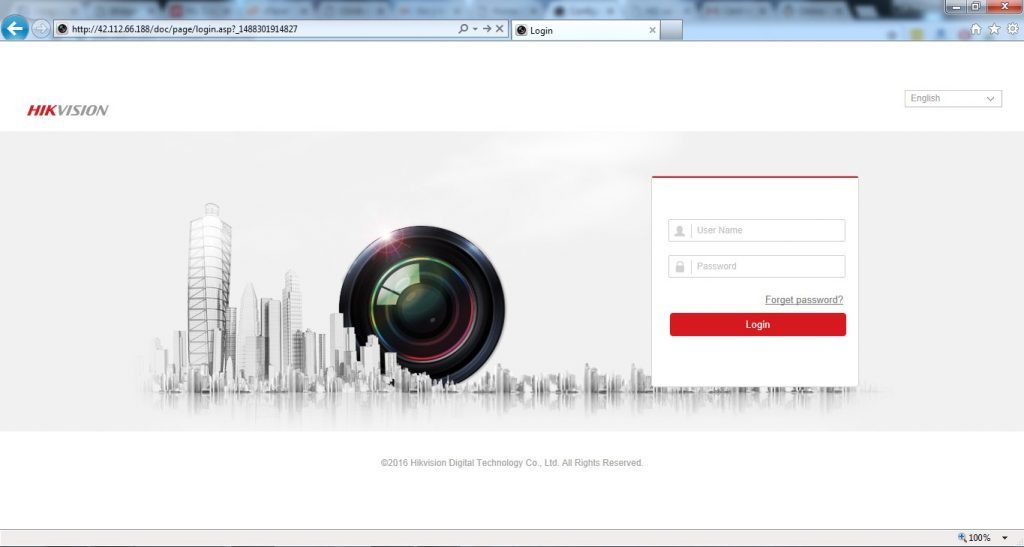This screenshot has width=1024, height=547.
Task: Open browser home page icon
Action: 976,29
